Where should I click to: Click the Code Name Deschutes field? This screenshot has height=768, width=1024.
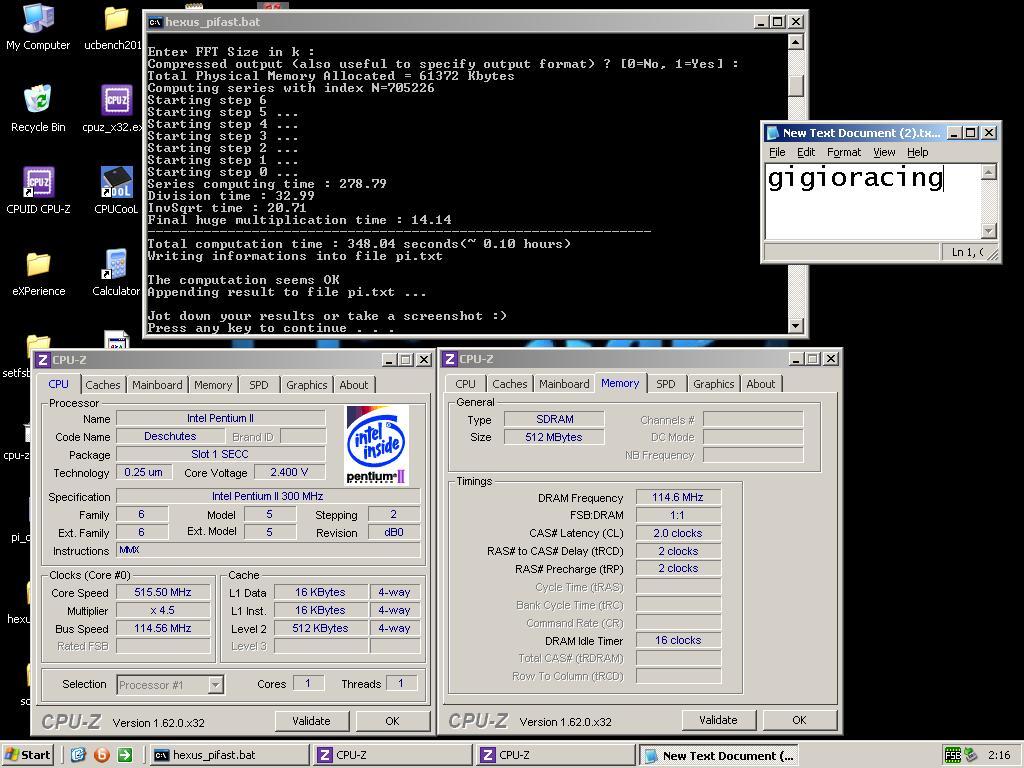[170, 436]
